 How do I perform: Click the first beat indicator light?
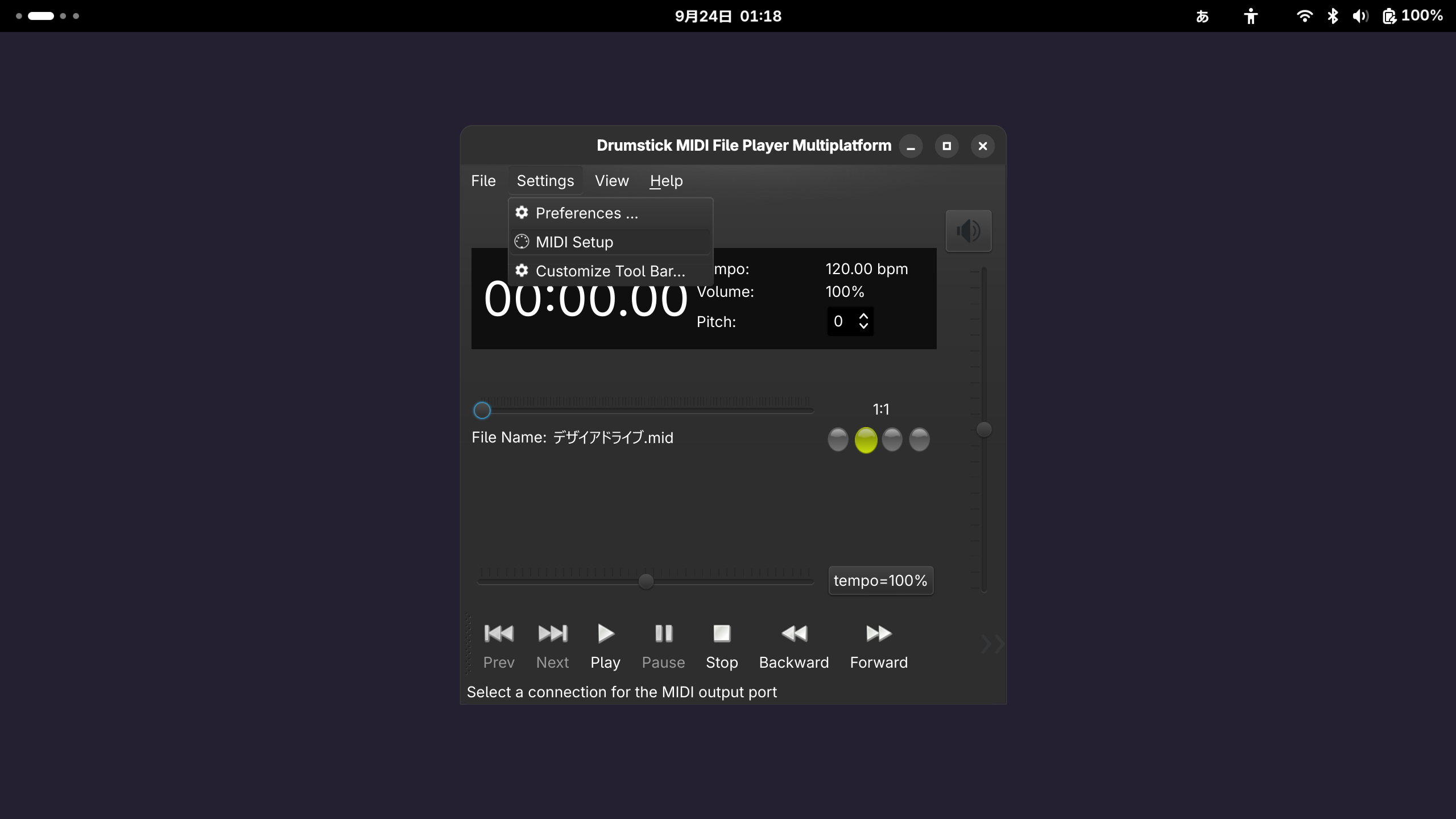838,440
